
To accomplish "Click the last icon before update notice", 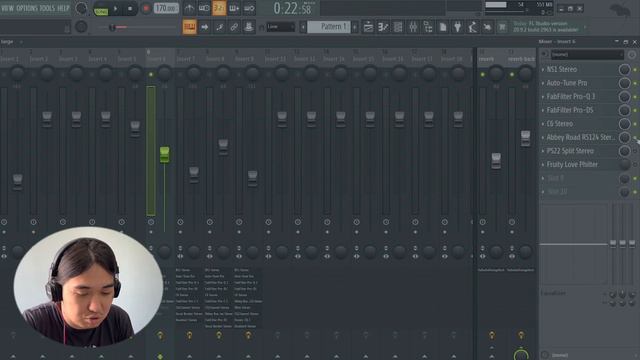I will pyautogui.click(x=502, y=27).
